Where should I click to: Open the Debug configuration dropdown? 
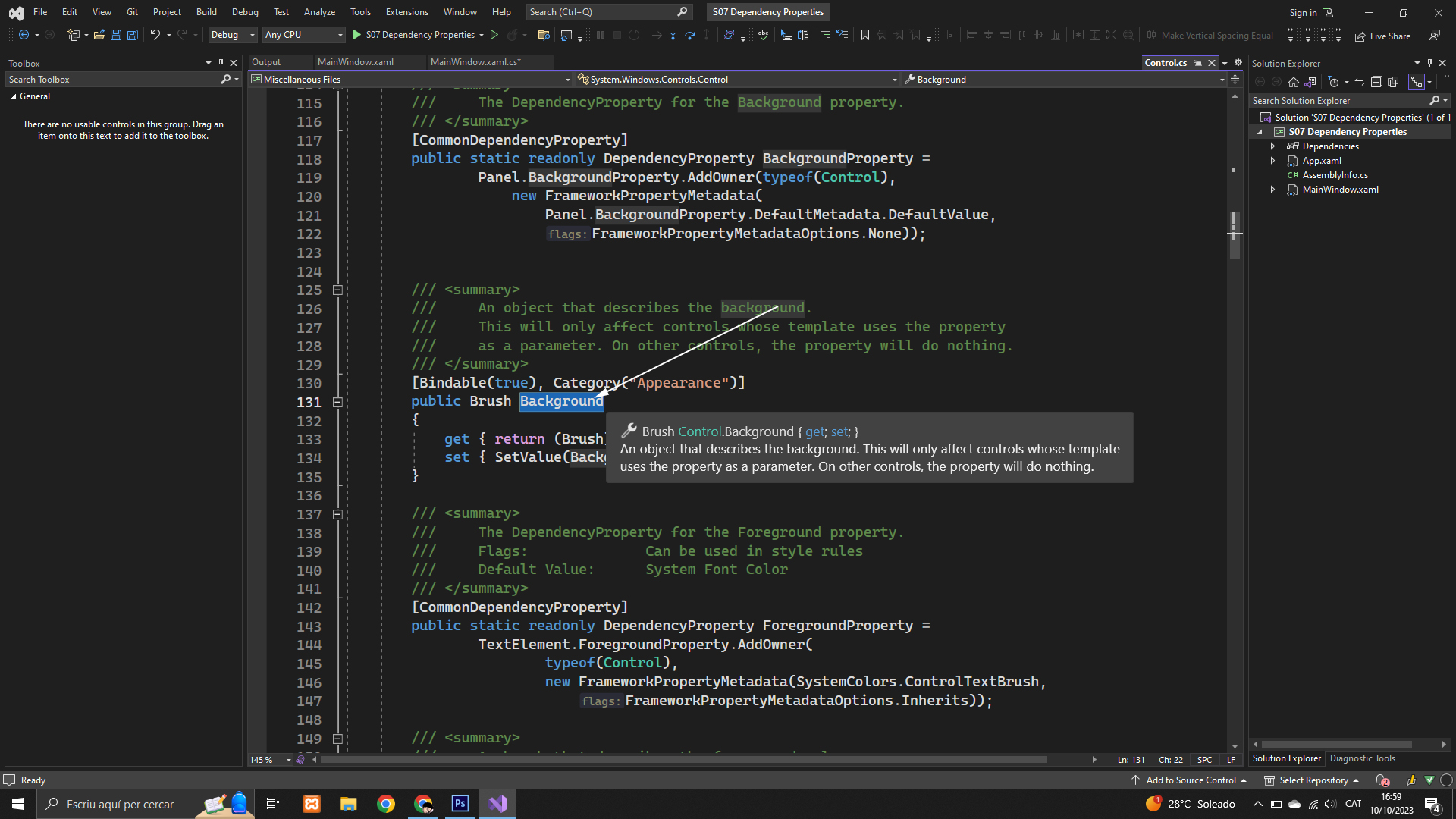coord(233,35)
